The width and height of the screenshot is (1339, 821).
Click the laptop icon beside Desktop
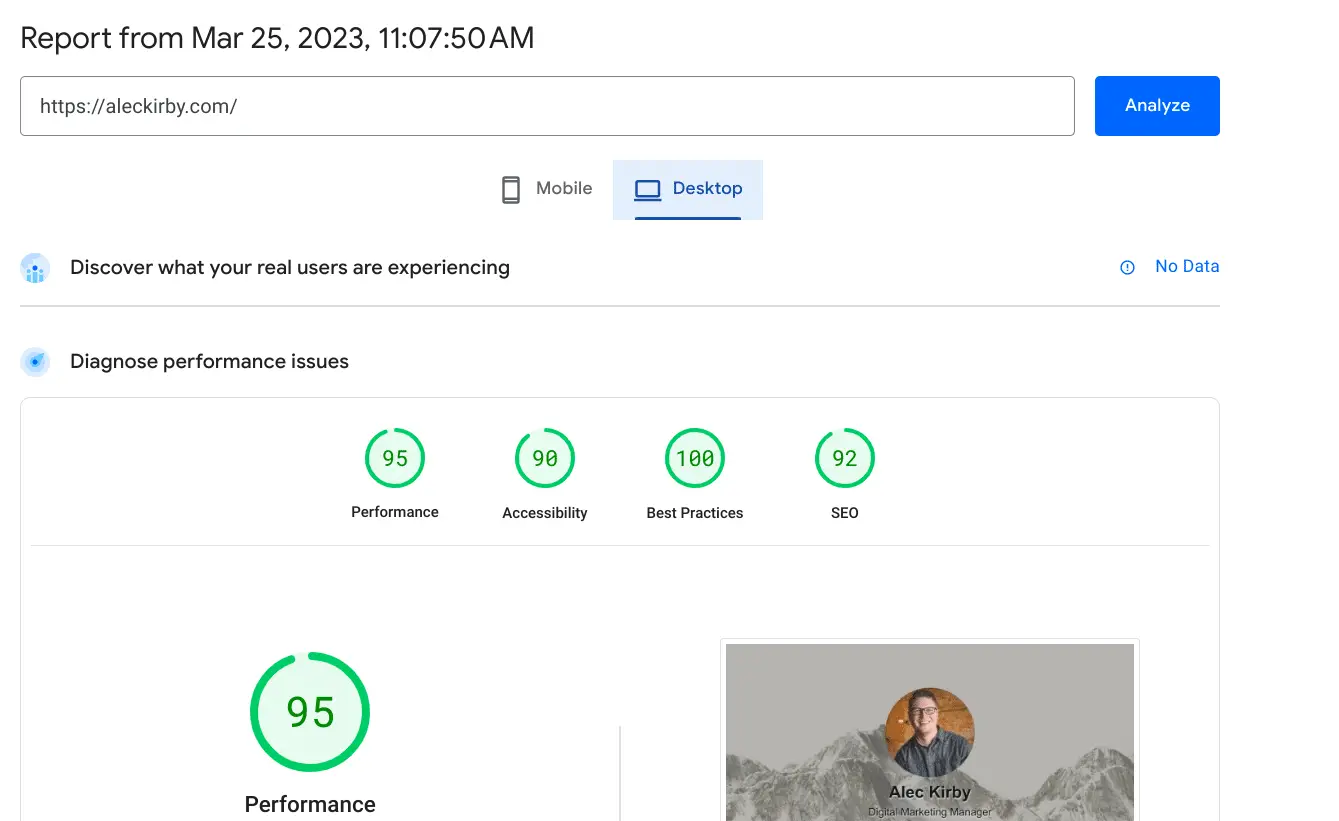(649, 189)
